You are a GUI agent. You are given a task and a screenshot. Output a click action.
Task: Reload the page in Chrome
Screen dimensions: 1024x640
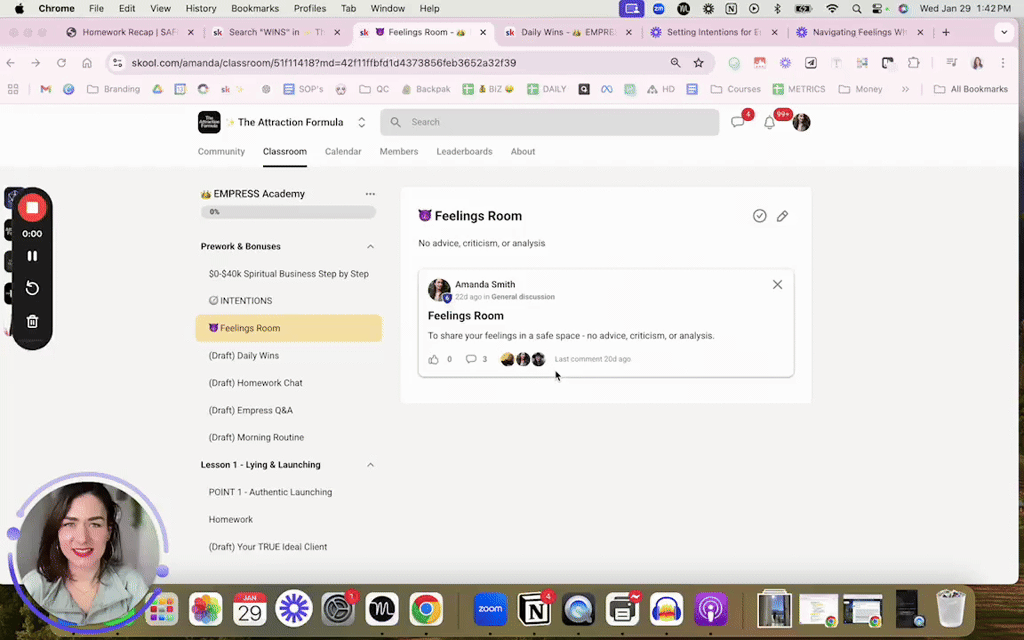tap(61, 63)
